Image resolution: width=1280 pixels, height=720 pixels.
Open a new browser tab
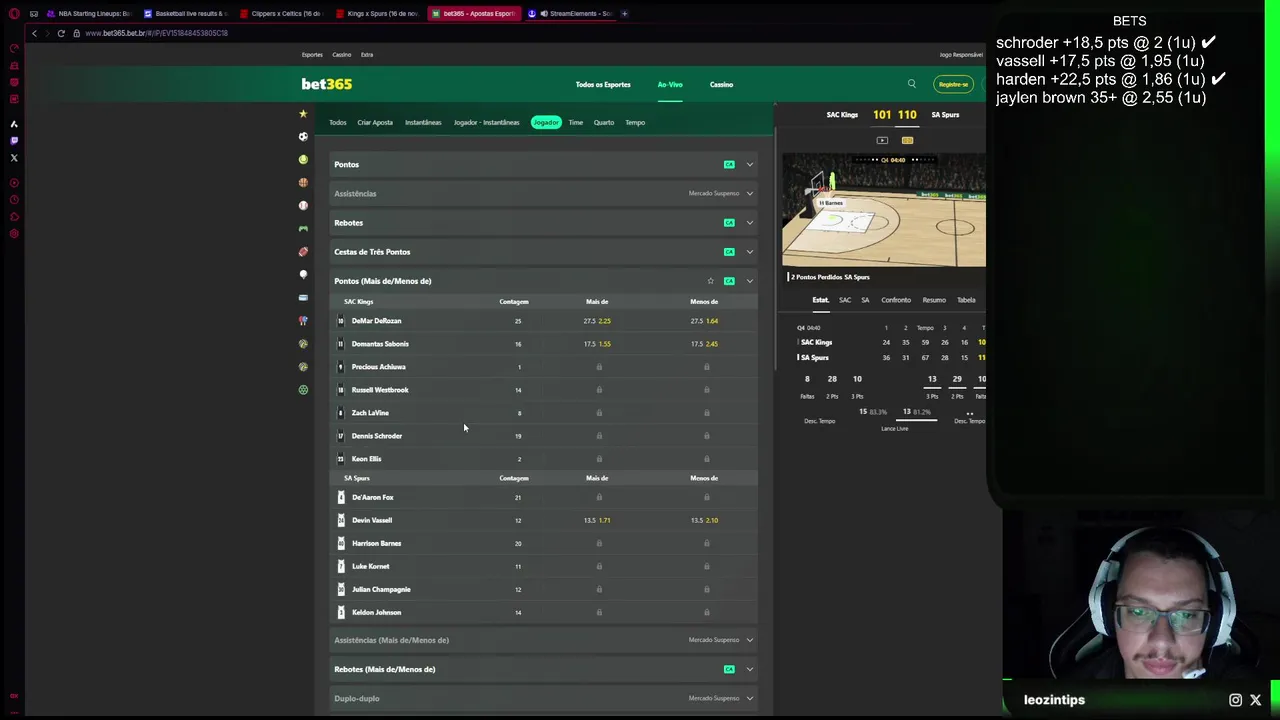624,13
